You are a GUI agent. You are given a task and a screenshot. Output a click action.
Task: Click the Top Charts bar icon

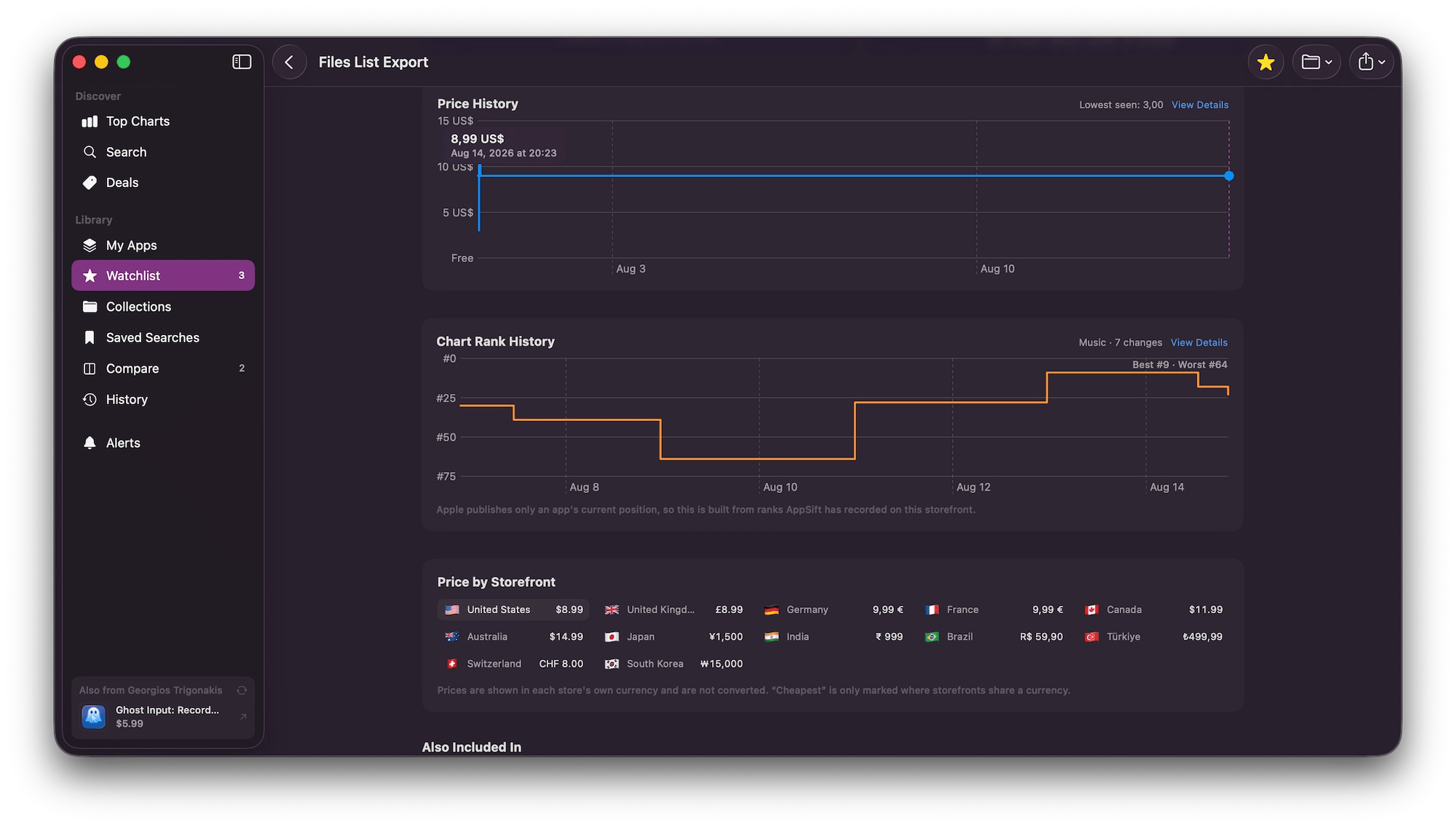pyautogui.click(x=90, y=122)
